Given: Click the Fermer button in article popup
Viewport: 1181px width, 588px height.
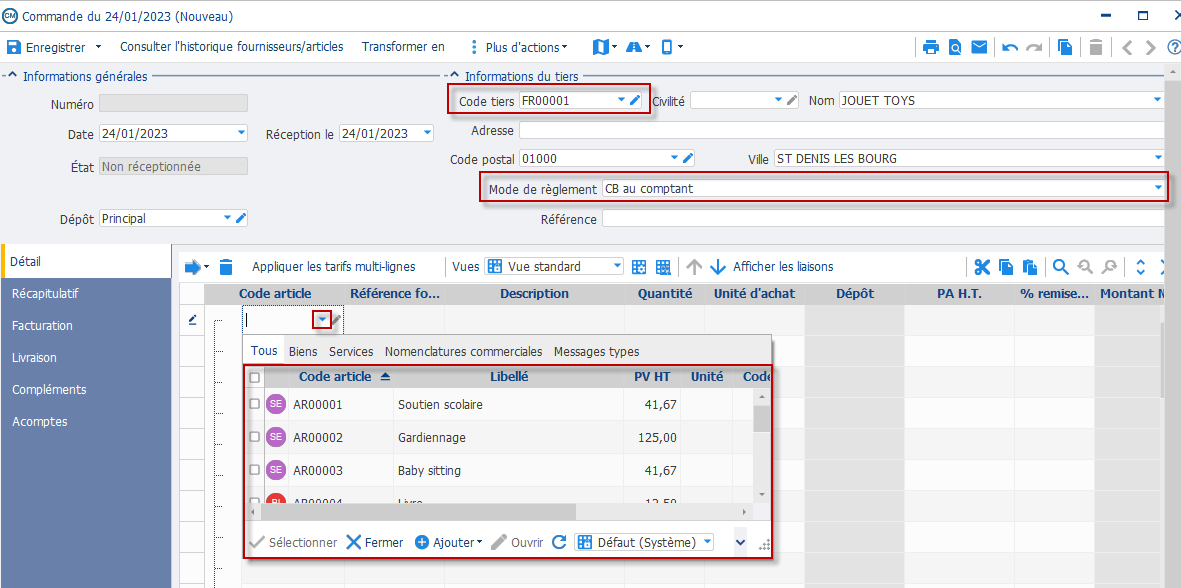Looking at the screenshot, I should [374, 542].
